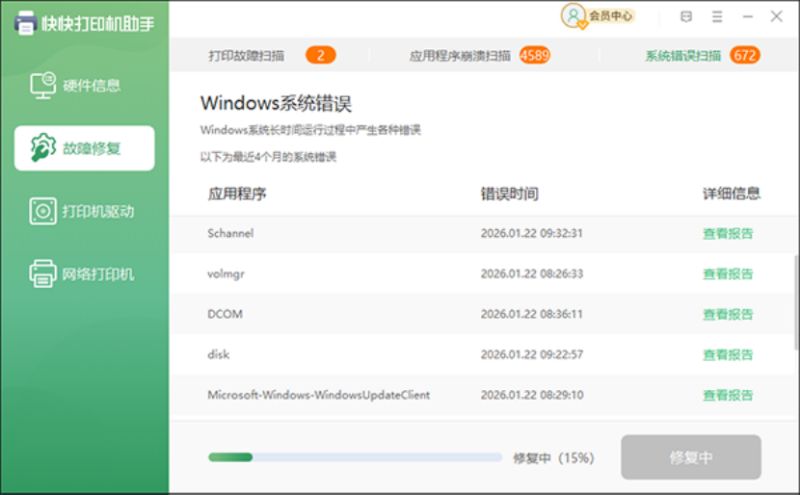Image resolution: width=800 pixels, height=495 pixels.
Task: Minimize the printer assistant window
Action: click(x=746, y=17)
